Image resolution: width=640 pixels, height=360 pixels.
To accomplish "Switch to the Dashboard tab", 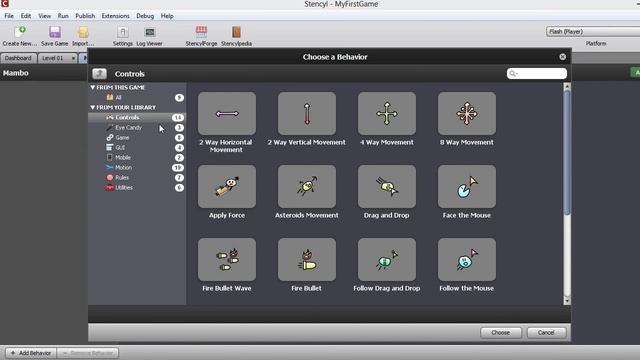I will [x=18, y=58].
